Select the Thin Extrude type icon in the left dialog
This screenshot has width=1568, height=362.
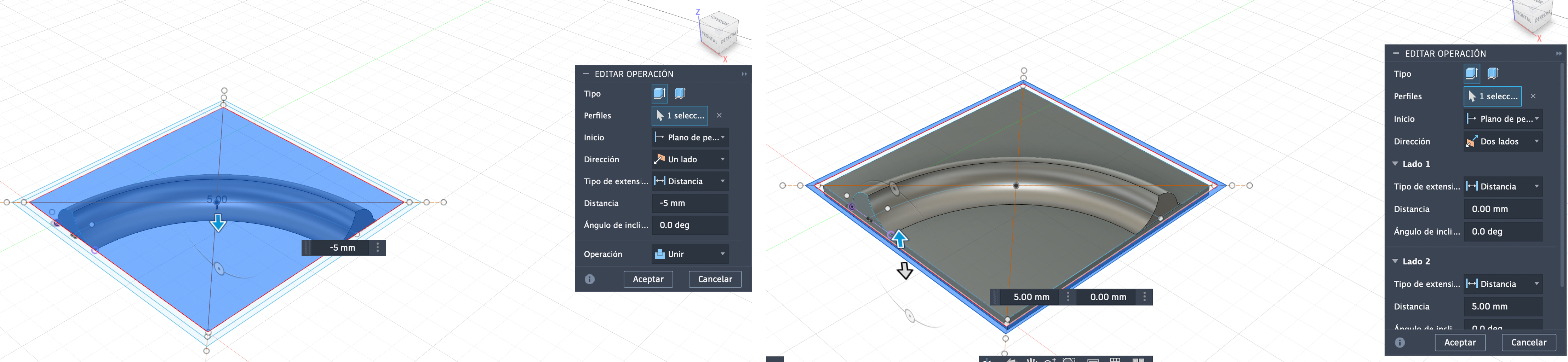click(x=680, y=94)
